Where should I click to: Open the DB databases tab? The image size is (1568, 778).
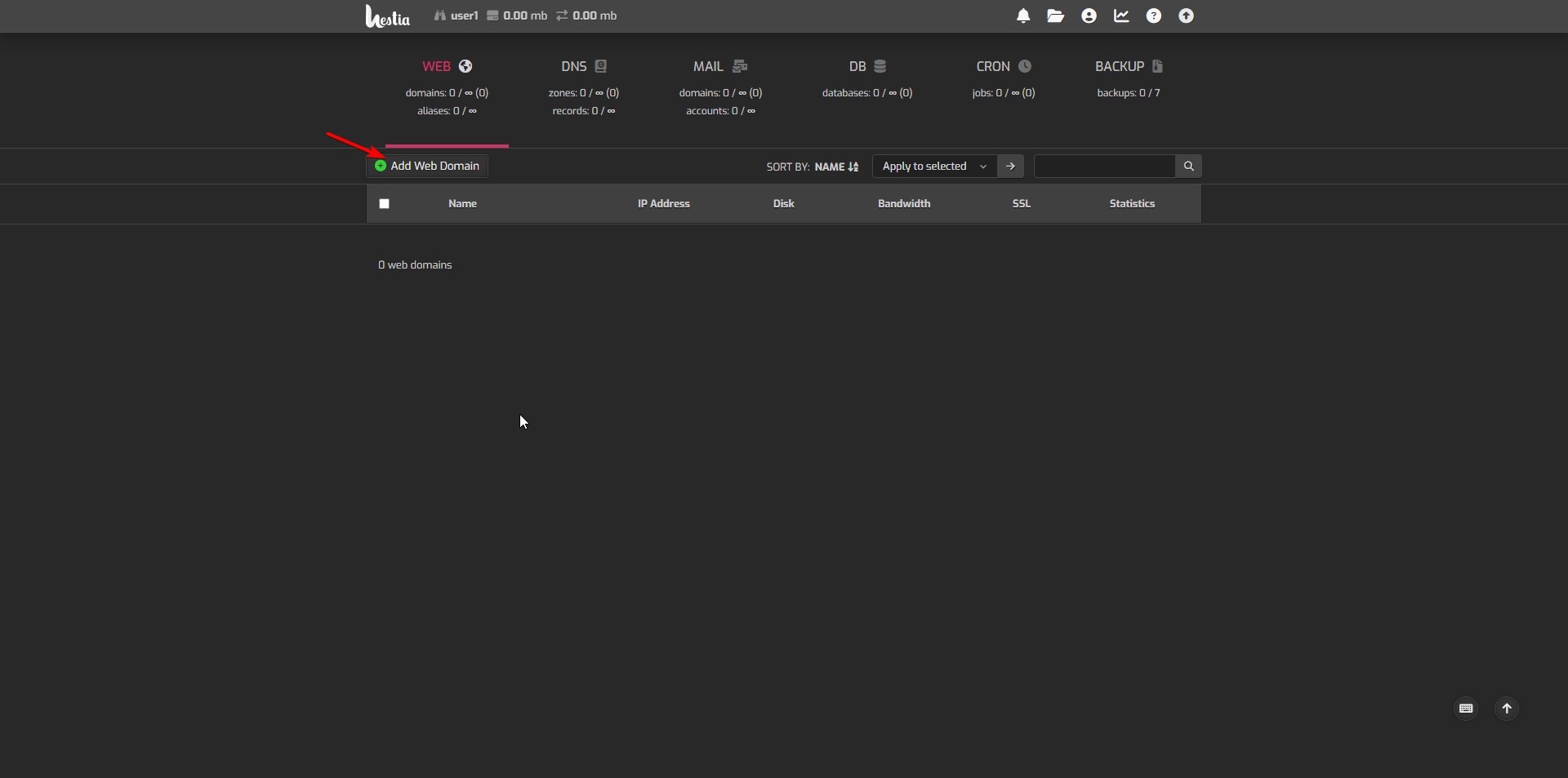pos(866,67)
